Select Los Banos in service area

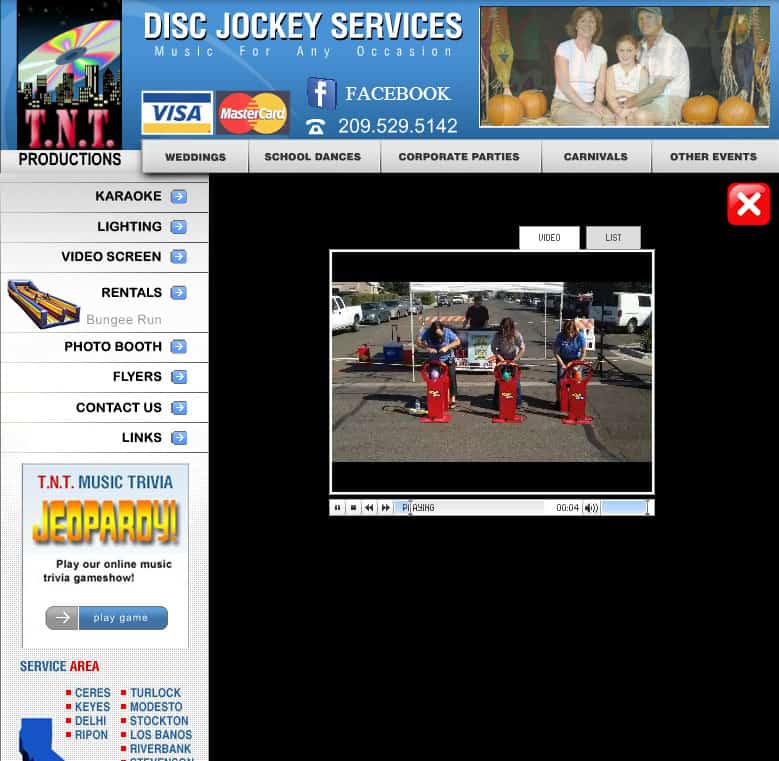click(x=161, y=735)
